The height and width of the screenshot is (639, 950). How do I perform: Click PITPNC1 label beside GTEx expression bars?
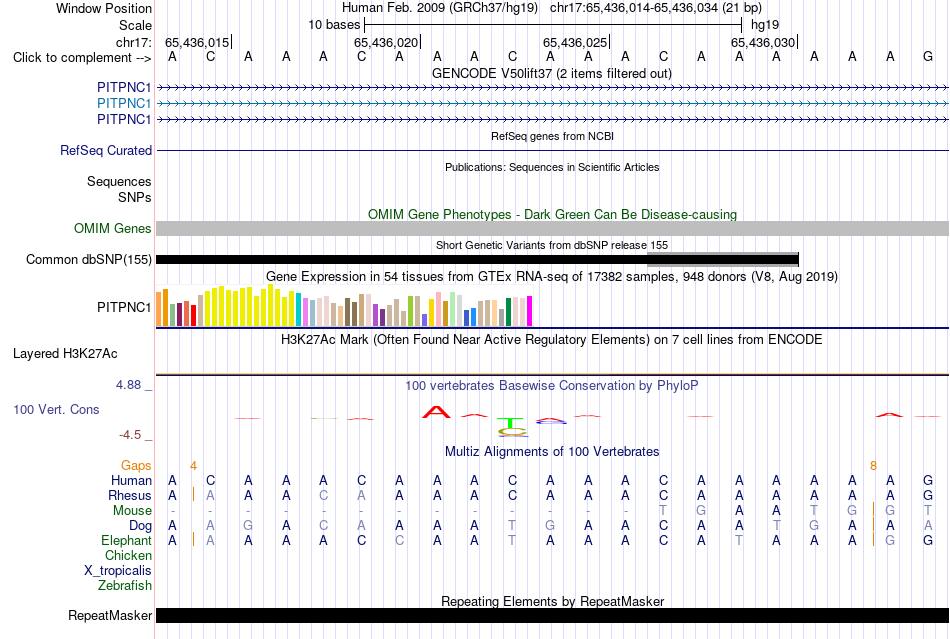click(x=124, y=307)
